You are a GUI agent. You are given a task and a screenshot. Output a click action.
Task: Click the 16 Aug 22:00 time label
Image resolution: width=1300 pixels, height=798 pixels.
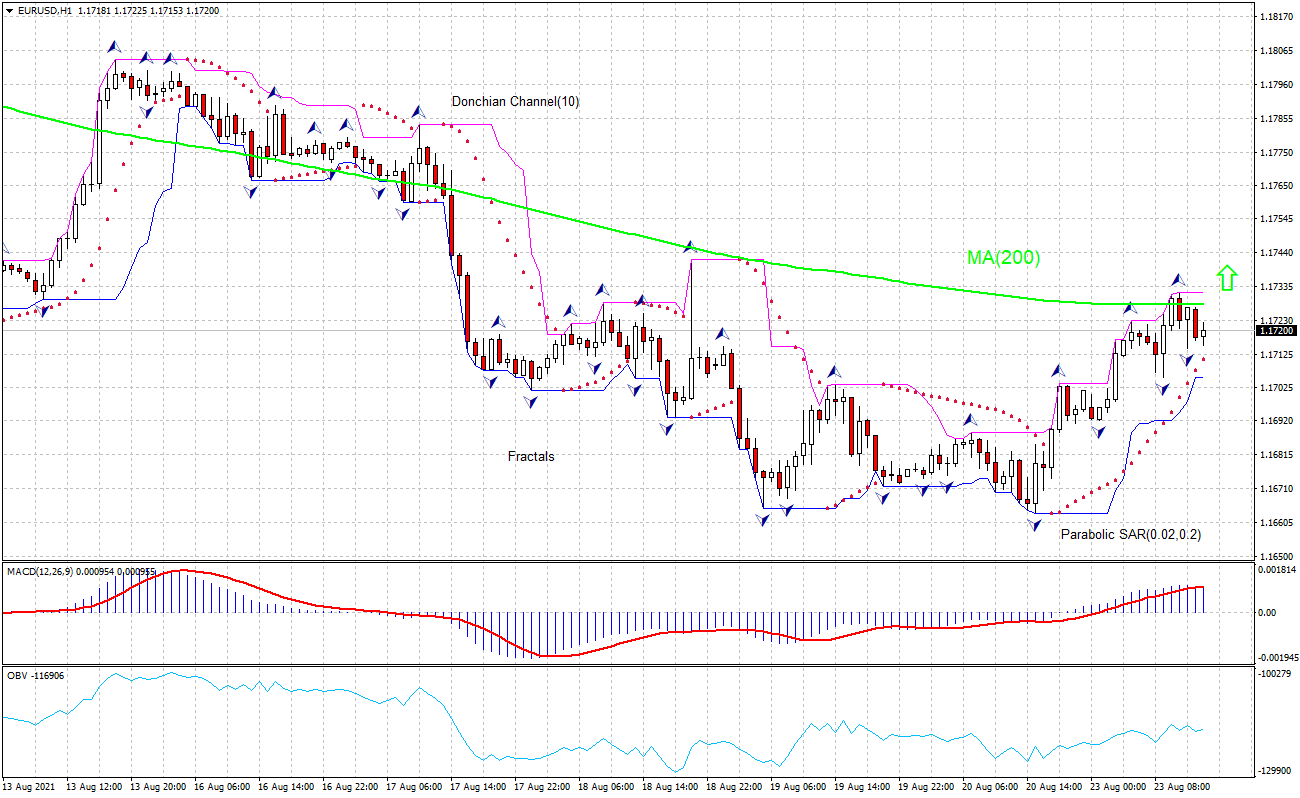coord(351,787)
